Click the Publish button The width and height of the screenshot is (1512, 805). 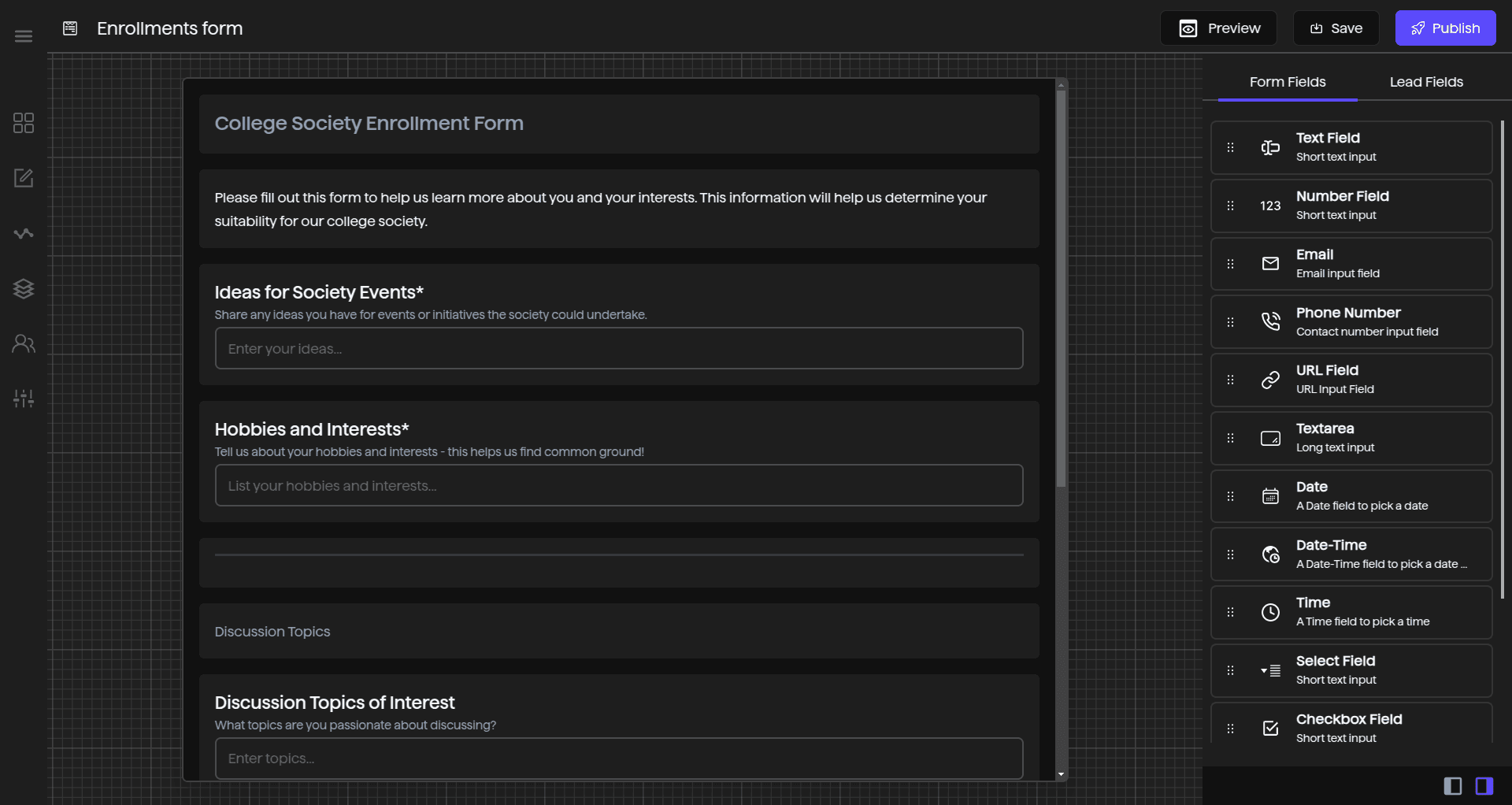point(1444,28)
